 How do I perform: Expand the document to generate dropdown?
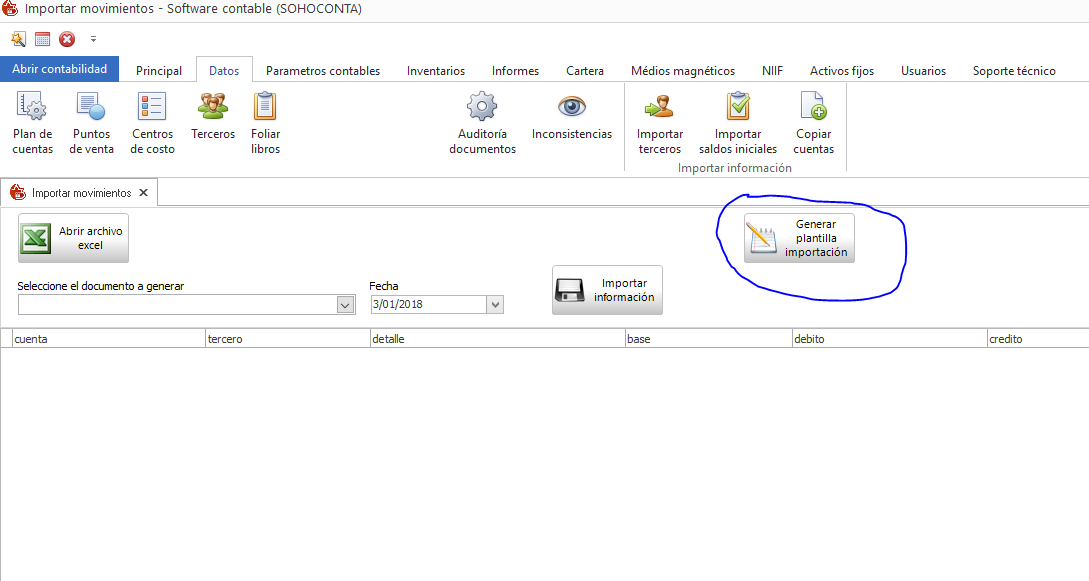[346, 305]
